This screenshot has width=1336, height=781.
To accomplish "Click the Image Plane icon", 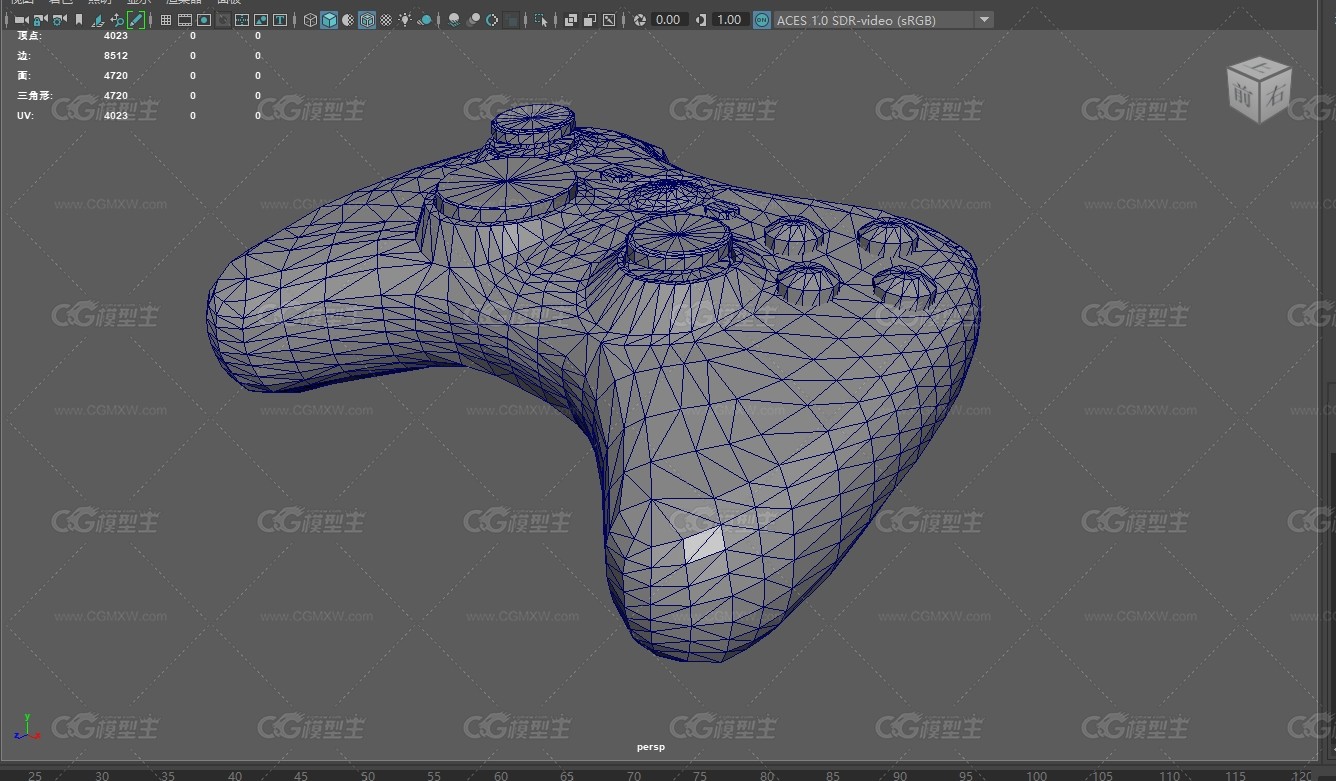I will [x=99, y=20].
